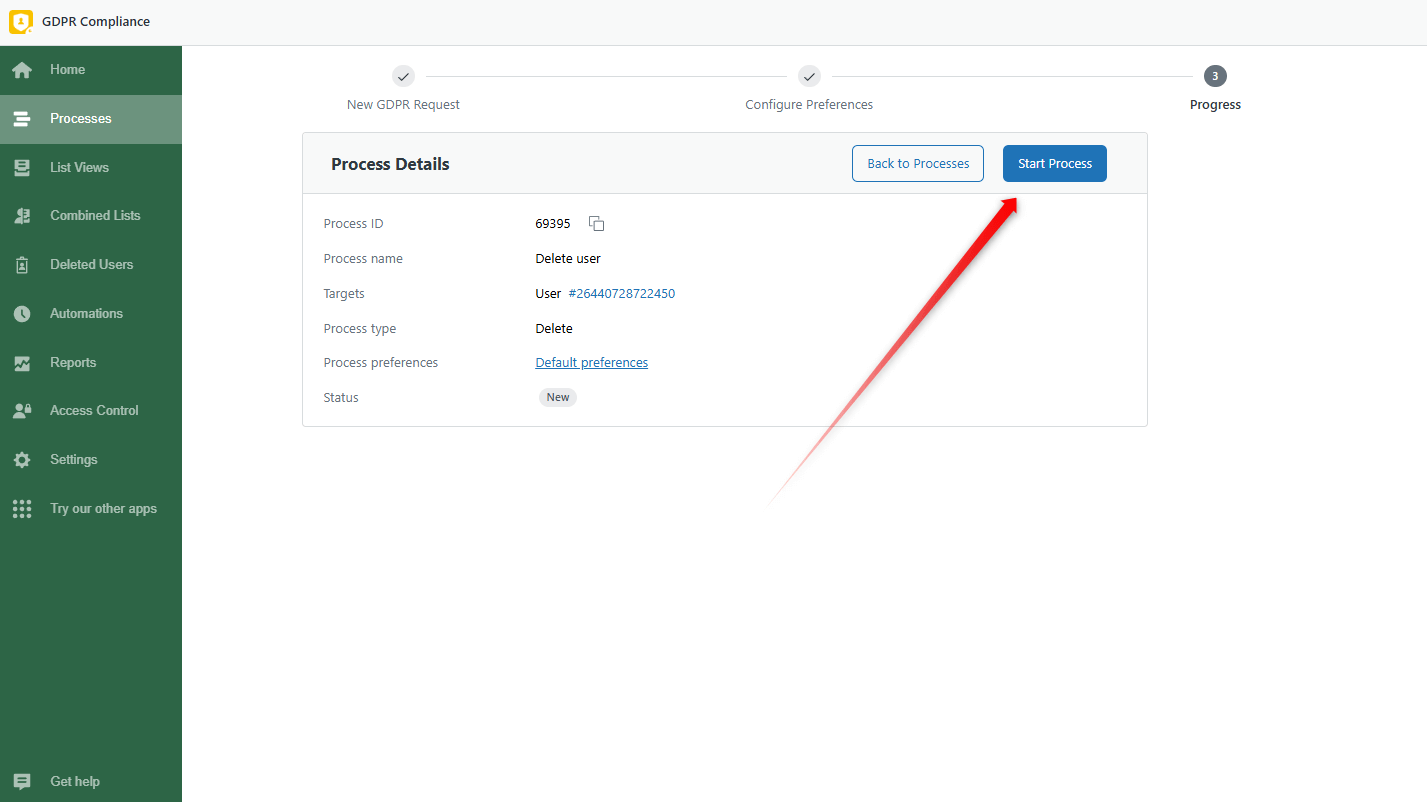Click the Configure Preferences step label
The width and height of the screenshot is (1427, 802).
click(809, 105)
